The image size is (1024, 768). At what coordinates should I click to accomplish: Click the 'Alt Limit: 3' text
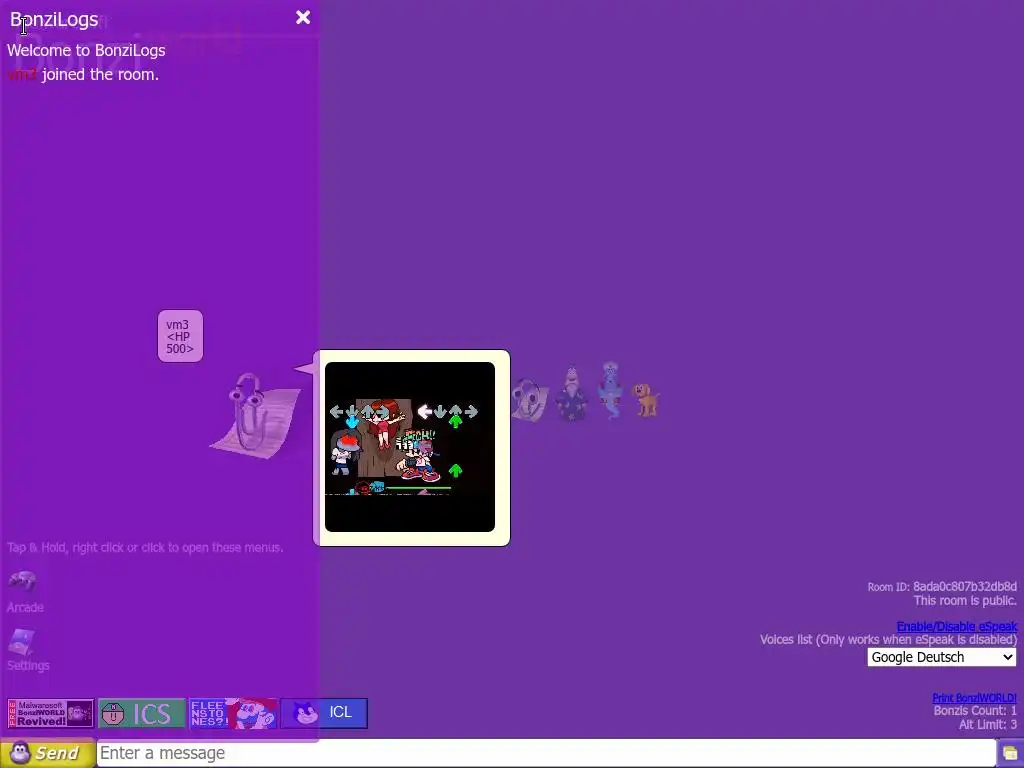(987, 724)
